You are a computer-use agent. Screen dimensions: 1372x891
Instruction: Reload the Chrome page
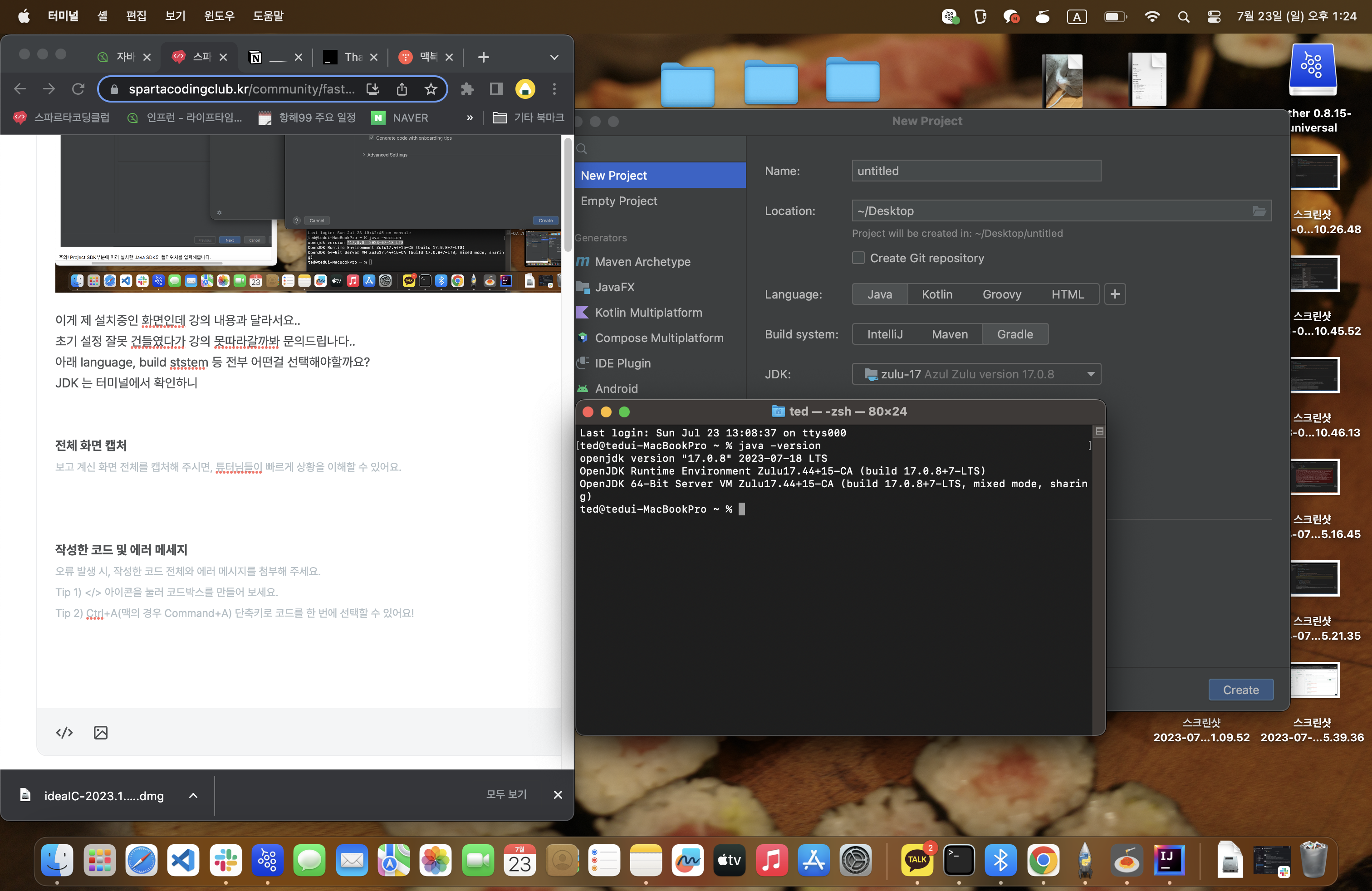[x=78, y=89]
